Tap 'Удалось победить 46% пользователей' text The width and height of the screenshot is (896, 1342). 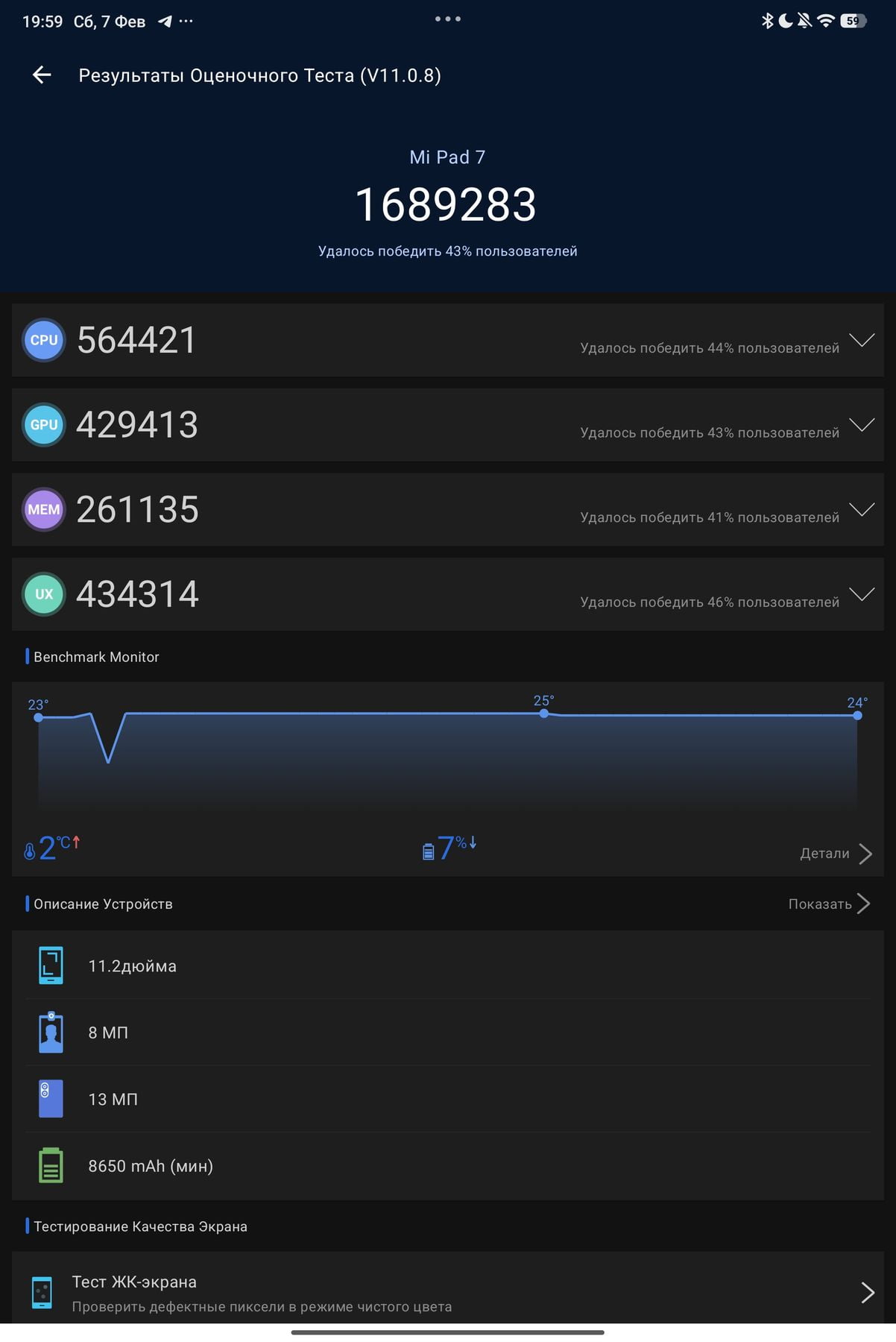coord(710,602)
